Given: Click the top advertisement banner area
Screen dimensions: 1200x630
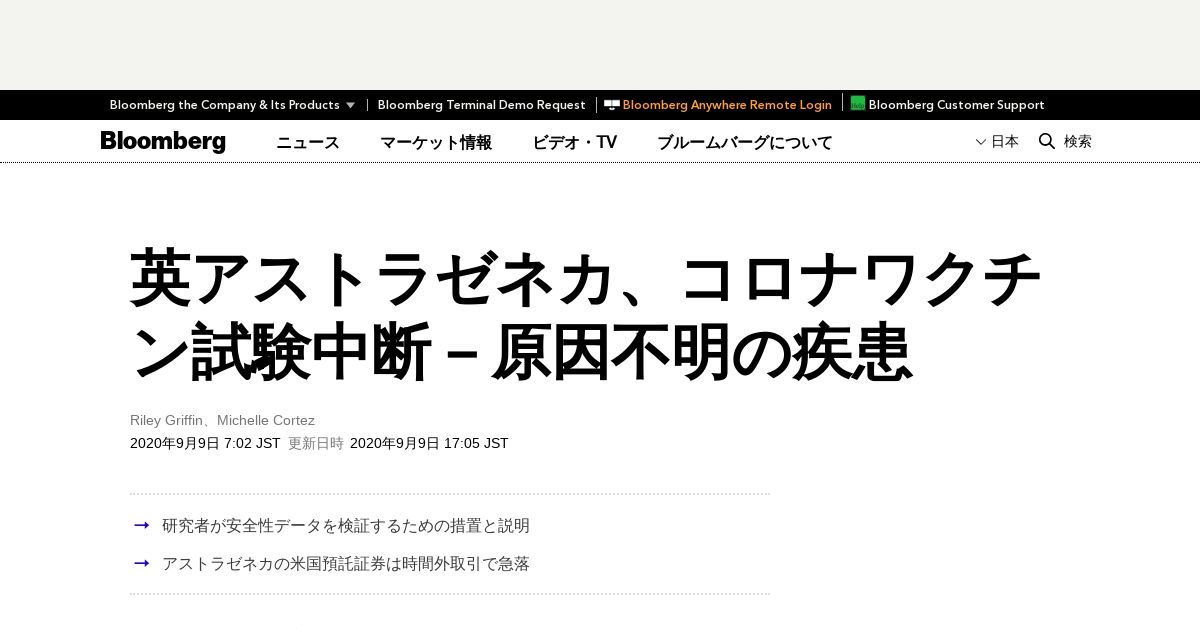Looking at the screenshot, I should [600, 45].
